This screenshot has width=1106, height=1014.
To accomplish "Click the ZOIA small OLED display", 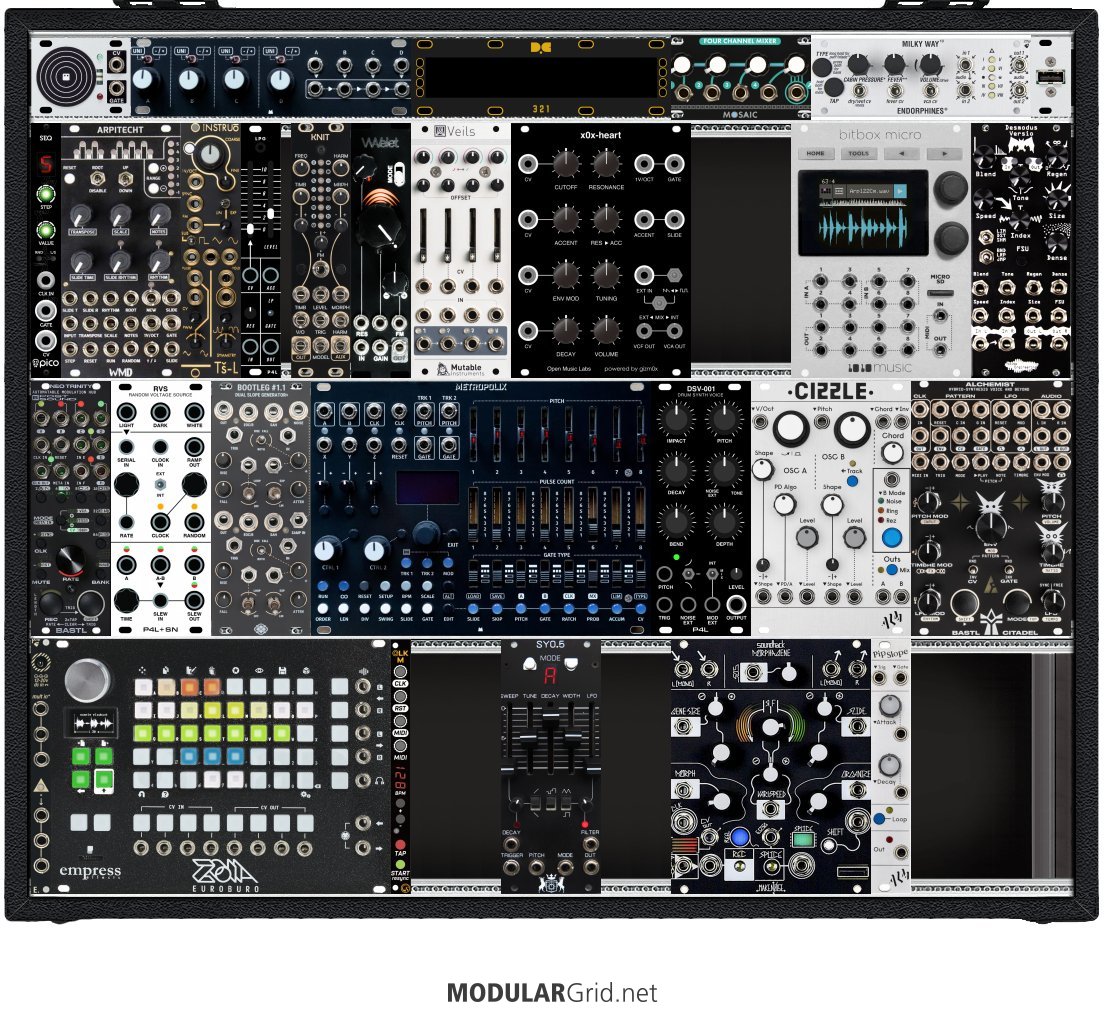I will point(90,722).
